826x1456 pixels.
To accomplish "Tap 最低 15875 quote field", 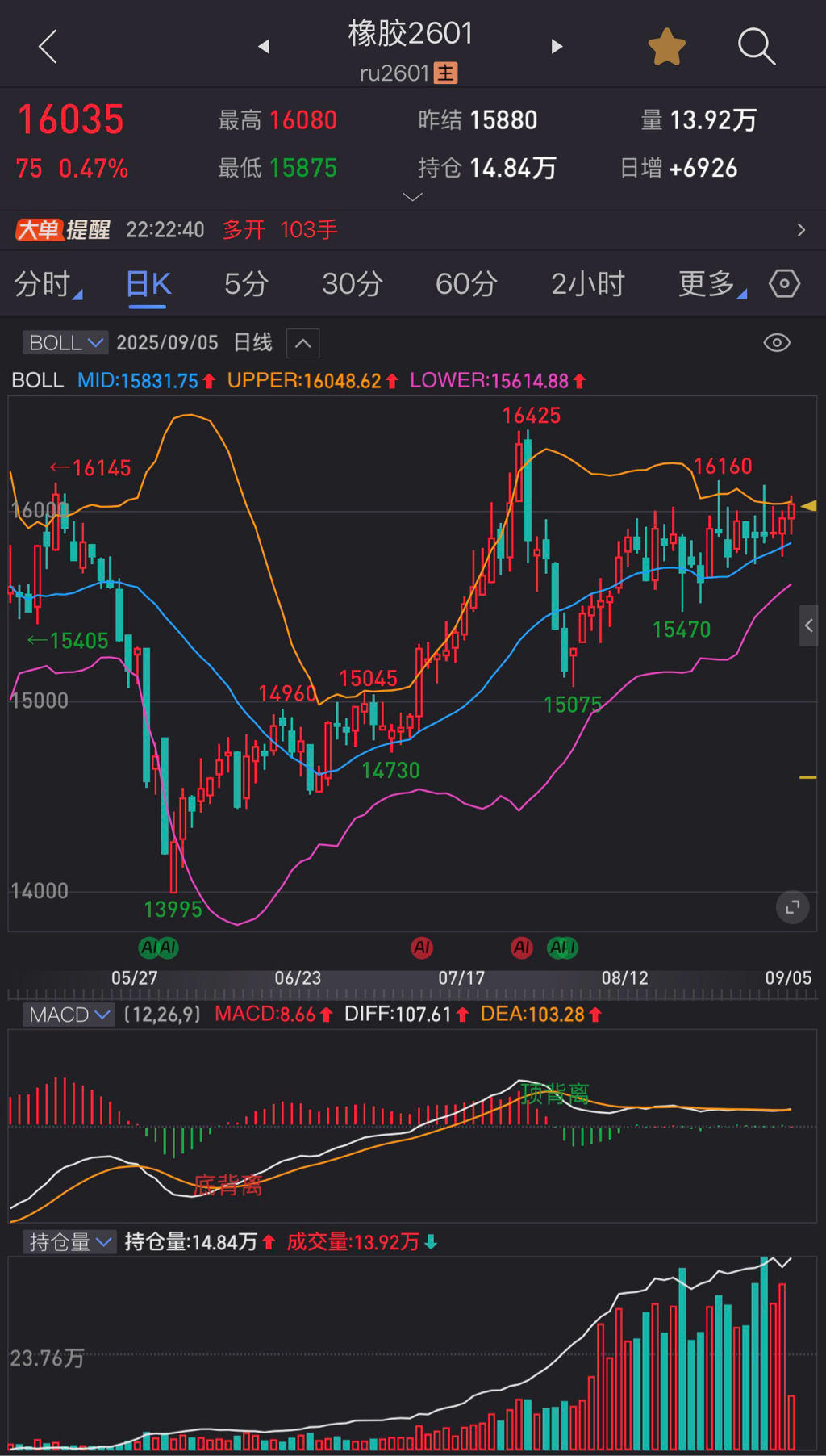I will tap(277, 168).
